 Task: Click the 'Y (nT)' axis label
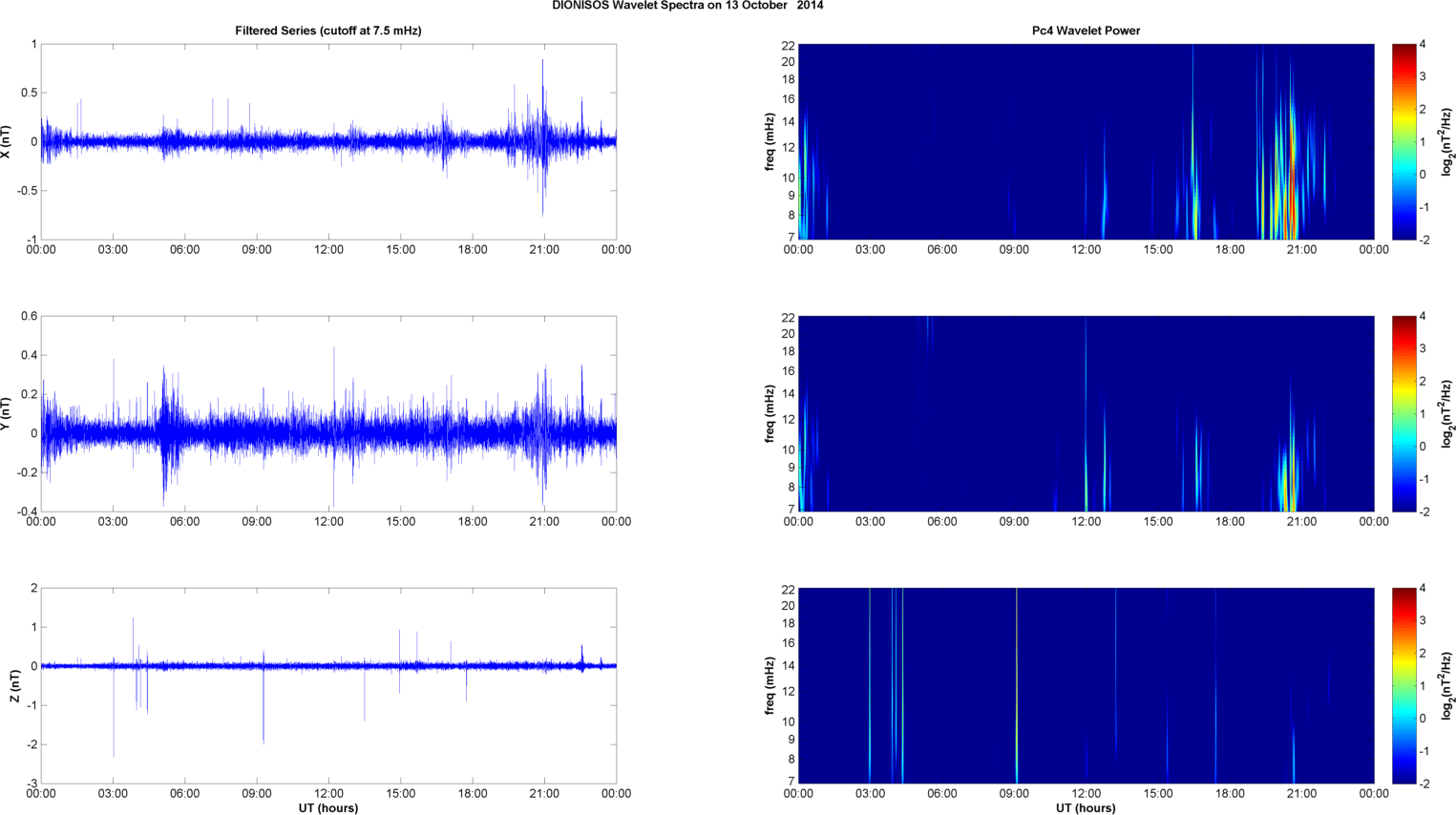(x=7, y=413)
